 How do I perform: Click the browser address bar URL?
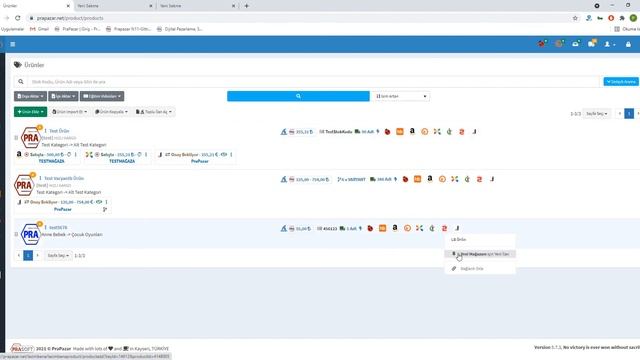click(x=70, y=18)
